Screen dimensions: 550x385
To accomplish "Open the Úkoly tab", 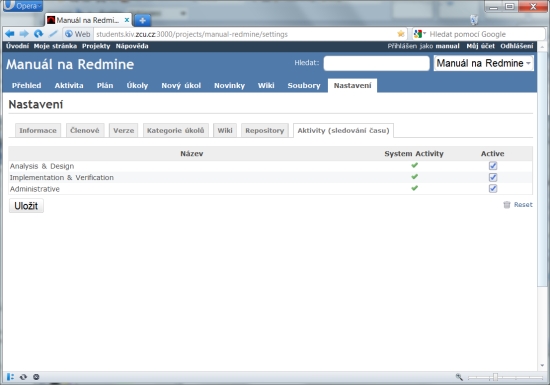I will (x=137, y=86).
